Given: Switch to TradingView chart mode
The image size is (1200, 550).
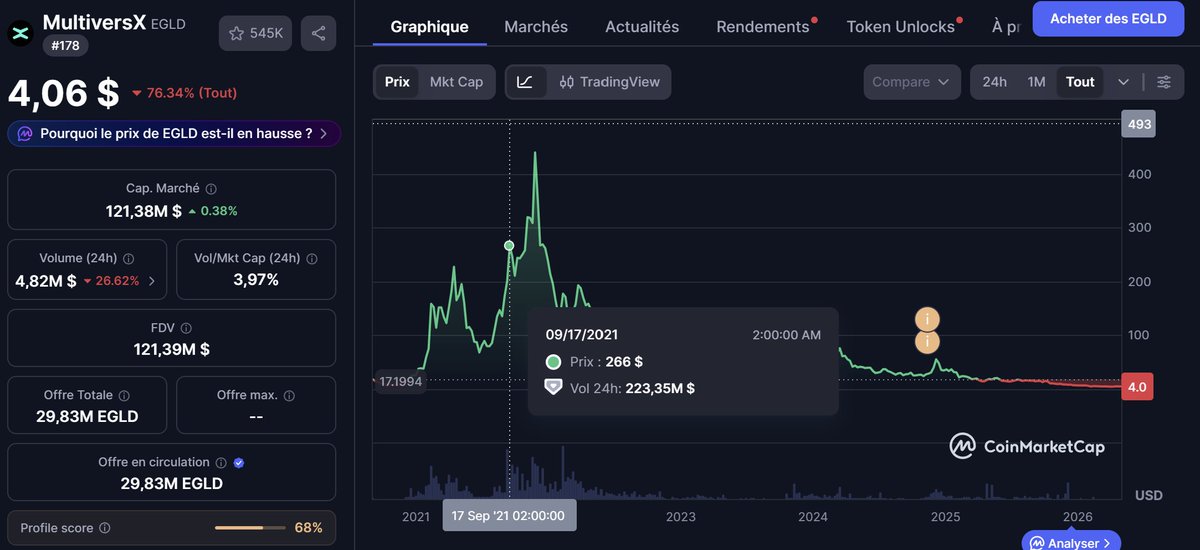Looking at the screenshot, I should click(609, 82).
